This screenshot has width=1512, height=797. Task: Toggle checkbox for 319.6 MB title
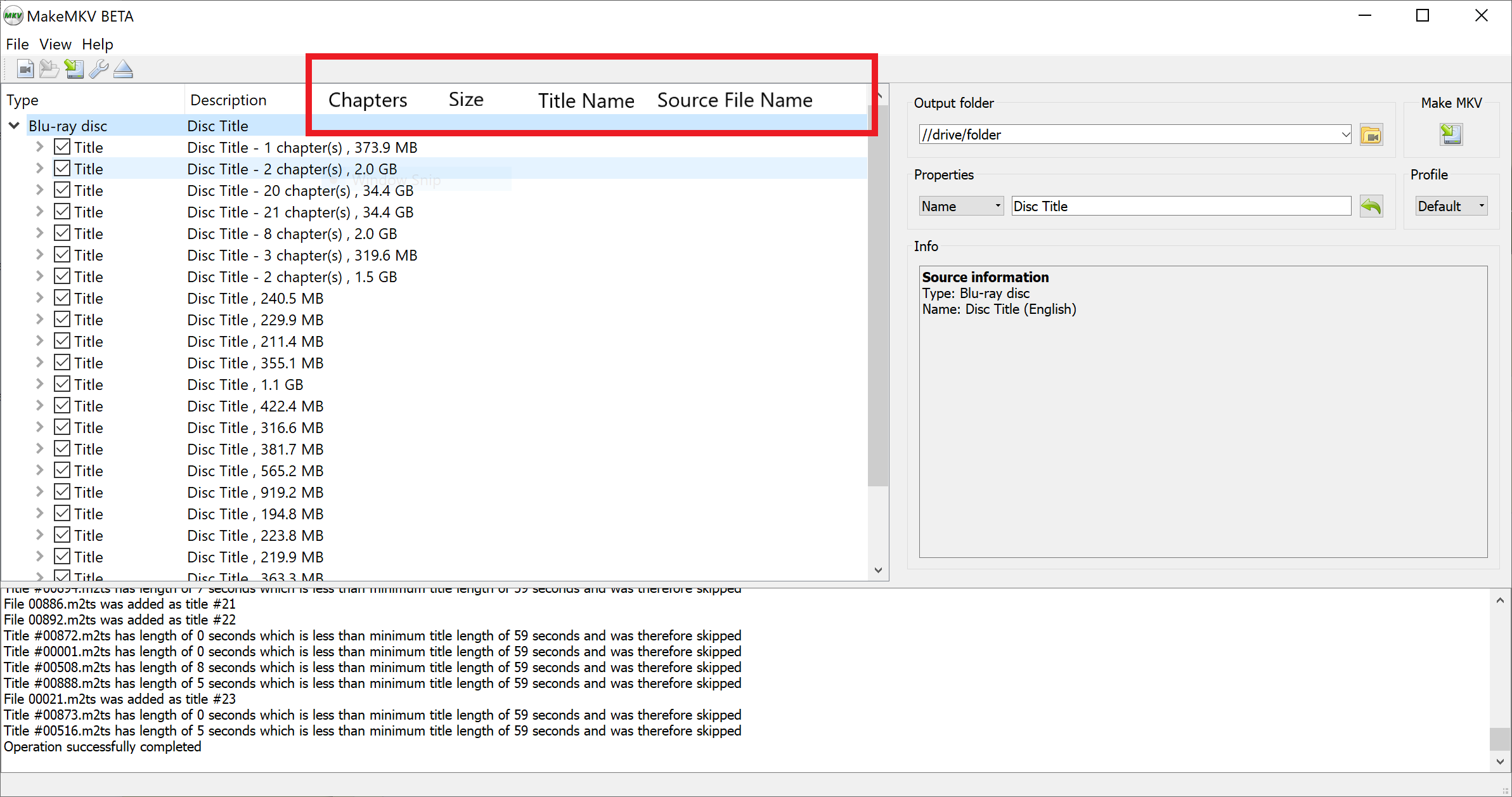coord(62,255)
